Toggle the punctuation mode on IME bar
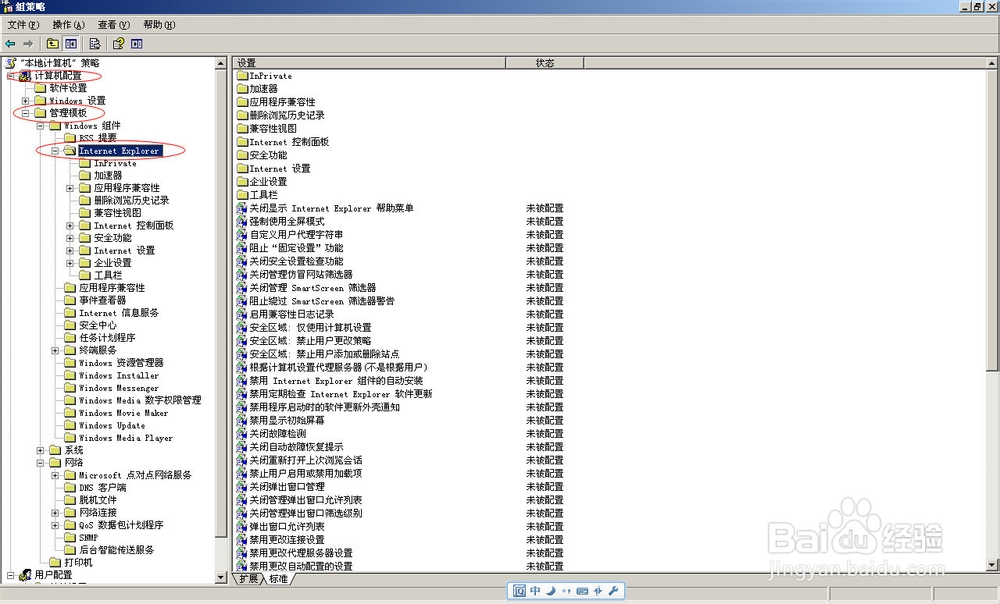 click(566, 591)
